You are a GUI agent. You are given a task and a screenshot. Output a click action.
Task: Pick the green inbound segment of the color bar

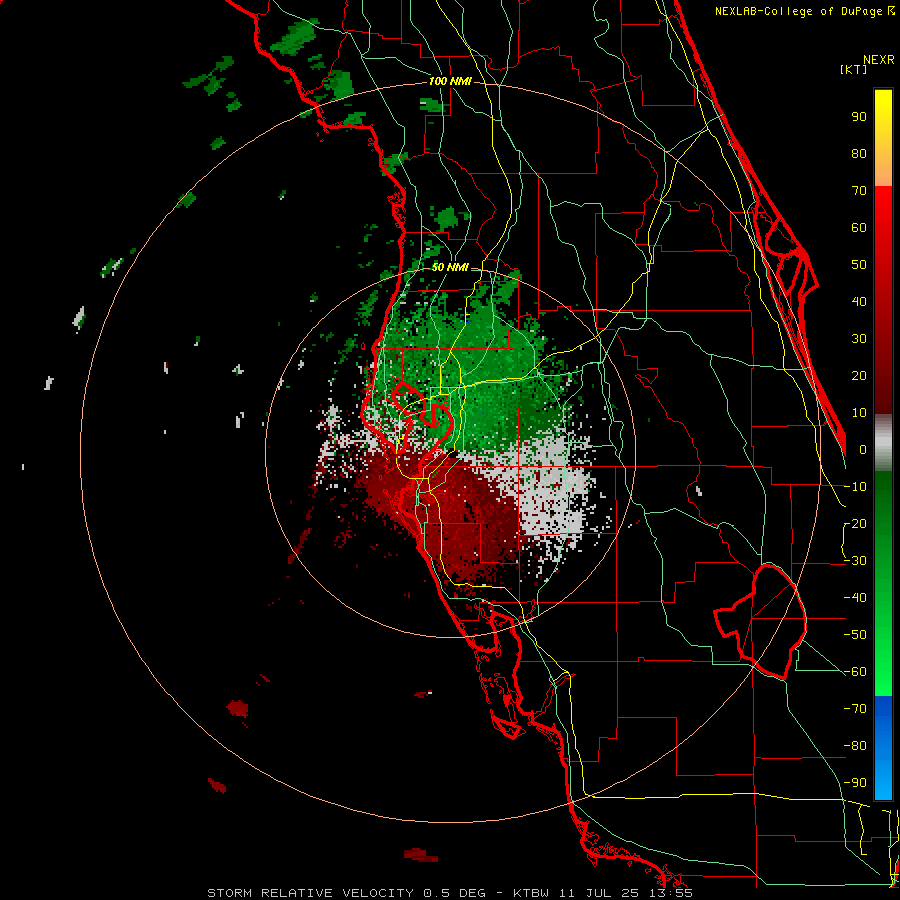point(883,584)
